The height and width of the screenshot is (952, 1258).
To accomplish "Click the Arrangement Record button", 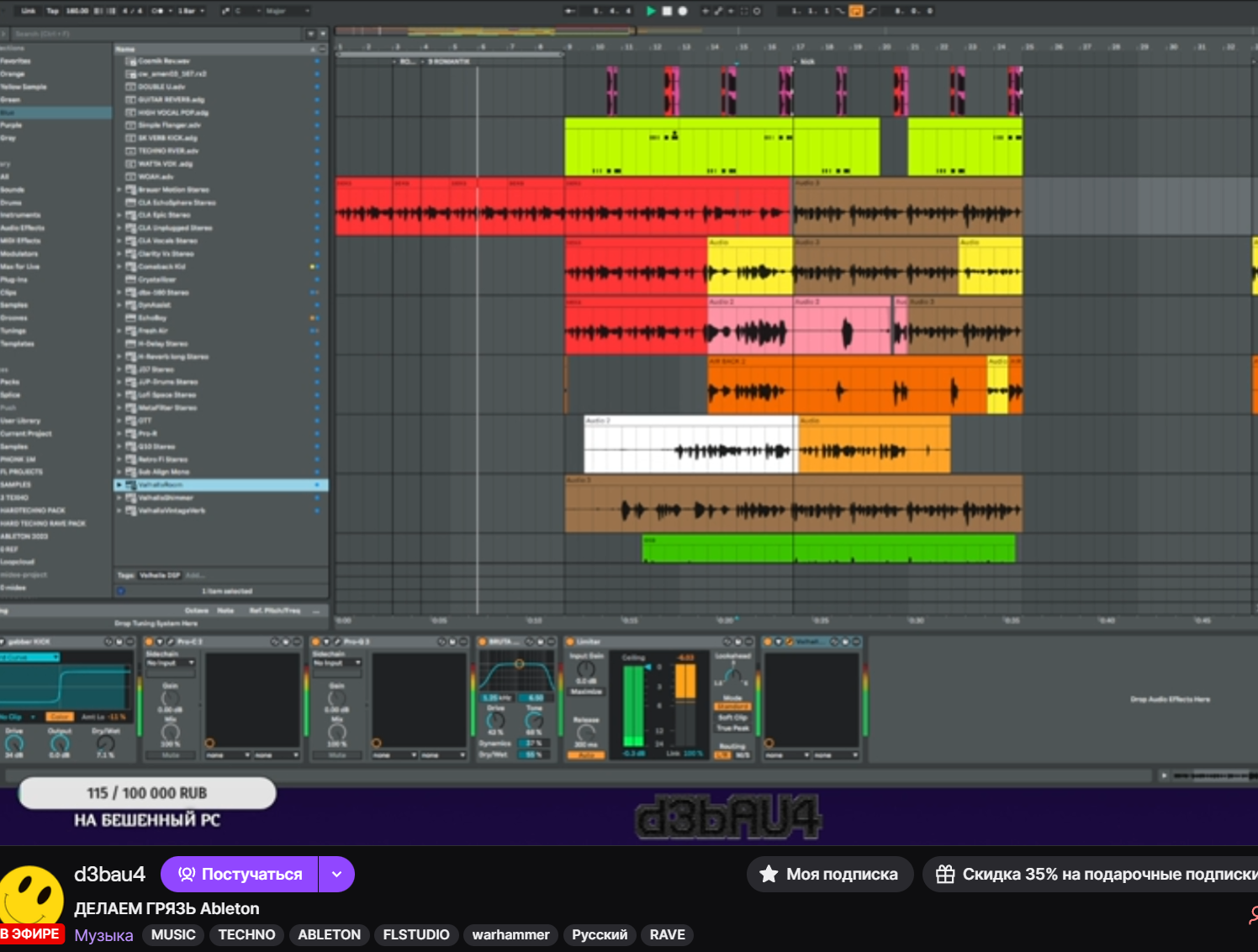I will tap(683, 11).
